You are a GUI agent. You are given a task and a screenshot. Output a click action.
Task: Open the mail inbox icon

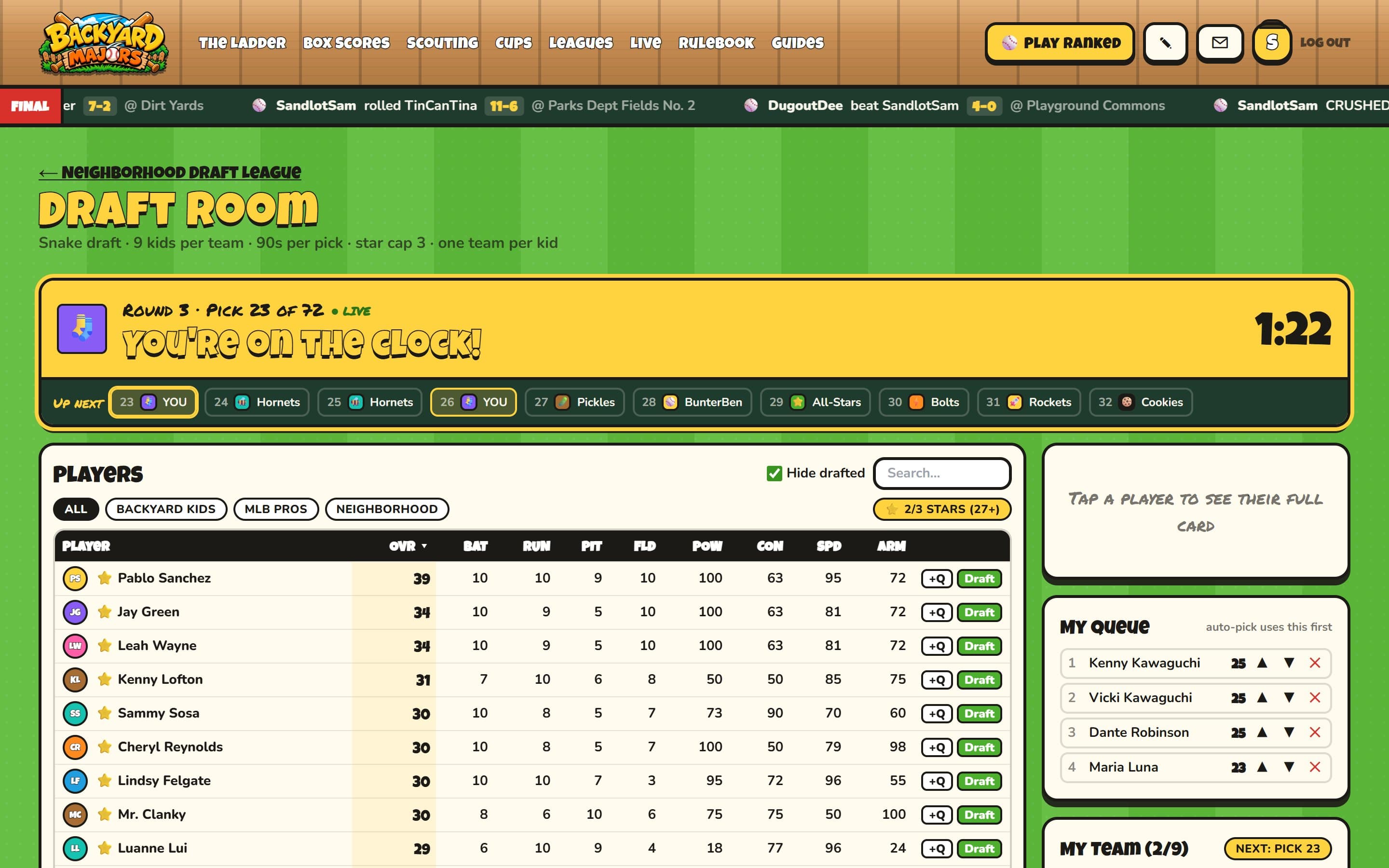pos(1220,43)
